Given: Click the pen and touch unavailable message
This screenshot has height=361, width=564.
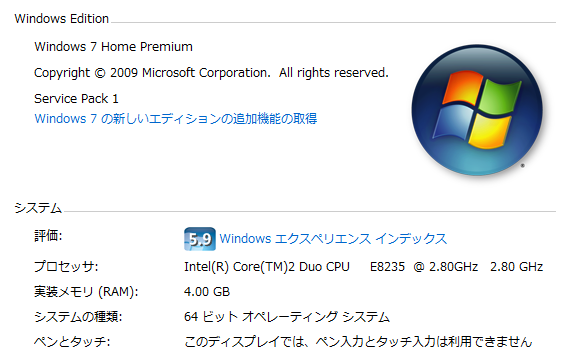Looking at the screenshot, I should pyautogui.click(x=358, y=342).
